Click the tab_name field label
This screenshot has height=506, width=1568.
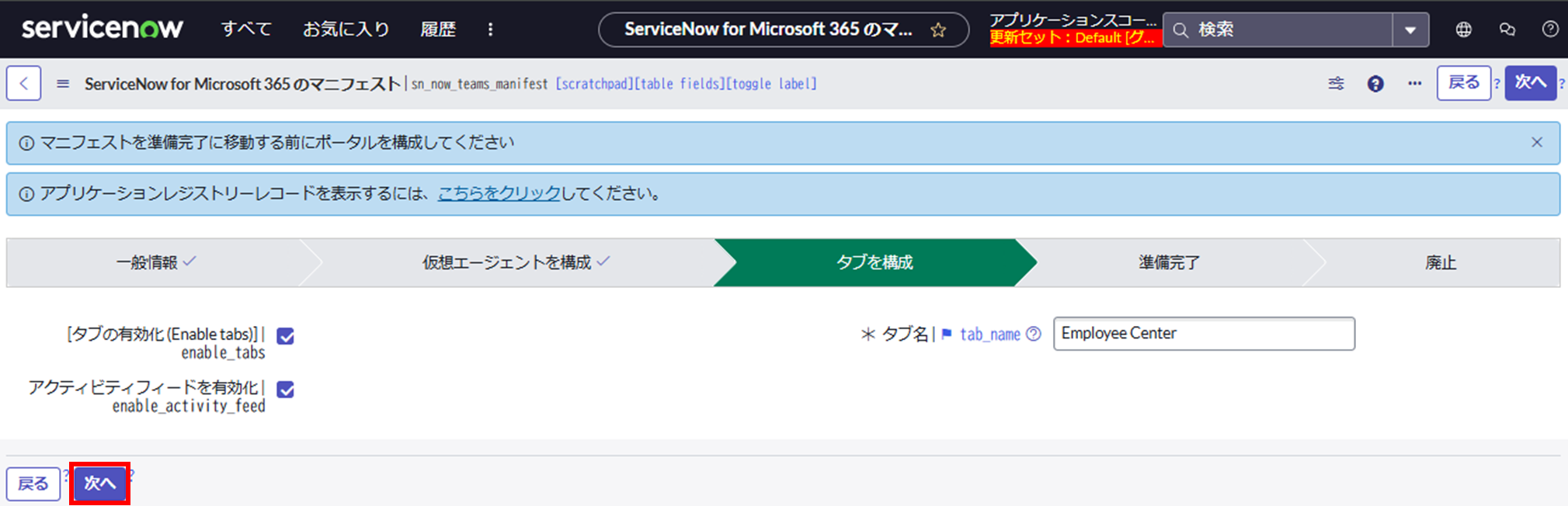click(x=990, y=334)
